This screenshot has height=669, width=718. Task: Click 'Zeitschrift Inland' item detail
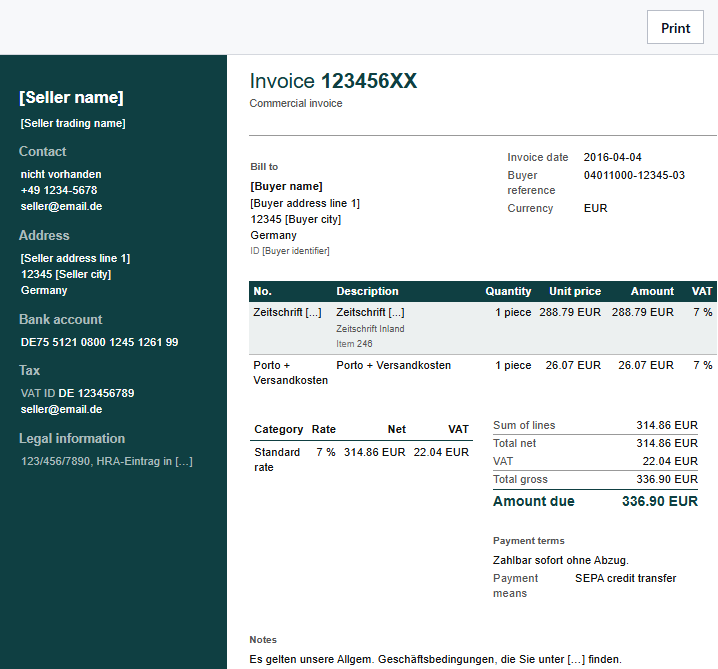click(370, 329)
